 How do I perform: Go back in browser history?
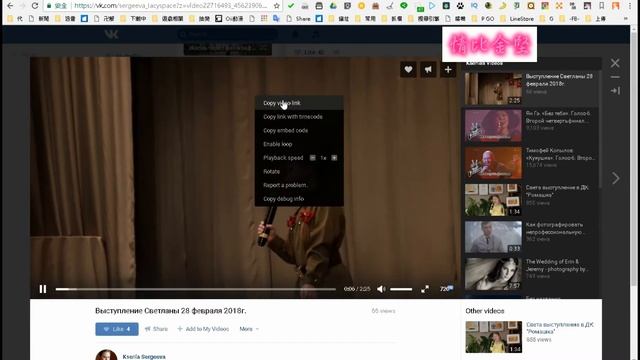coord(10,6)
